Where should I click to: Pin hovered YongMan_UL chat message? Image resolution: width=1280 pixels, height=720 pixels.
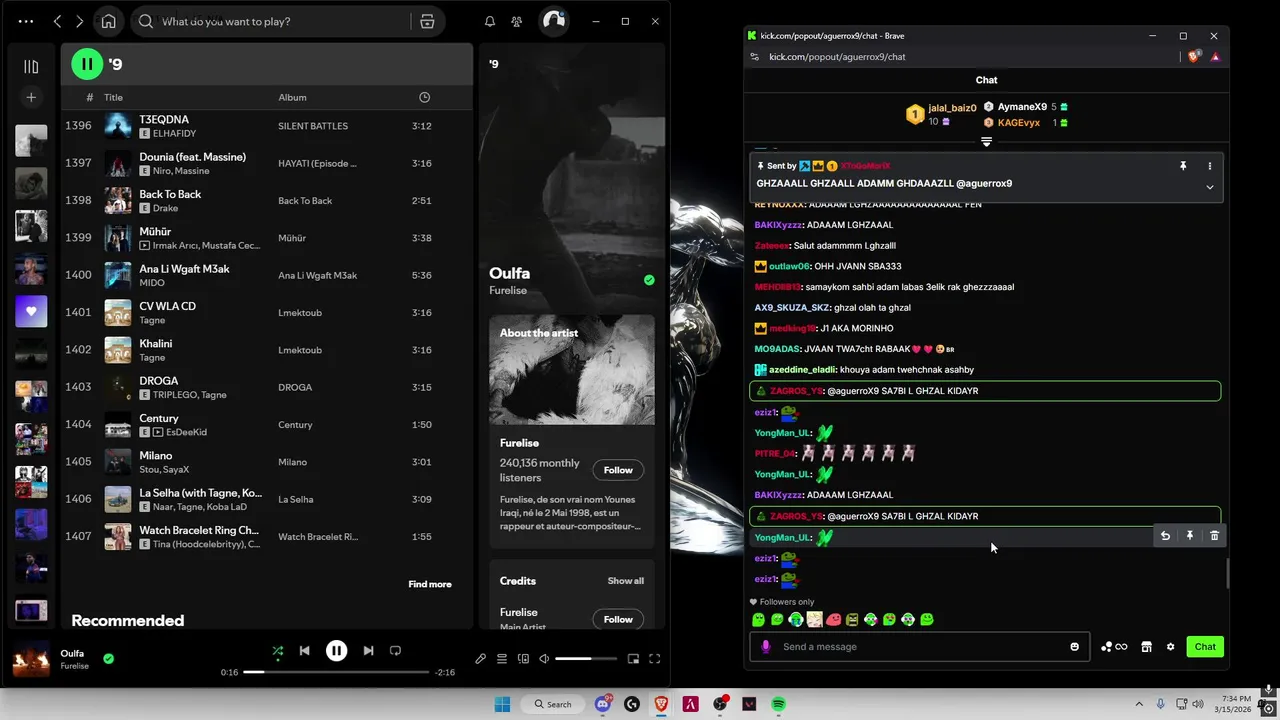tap(1190, 536)
